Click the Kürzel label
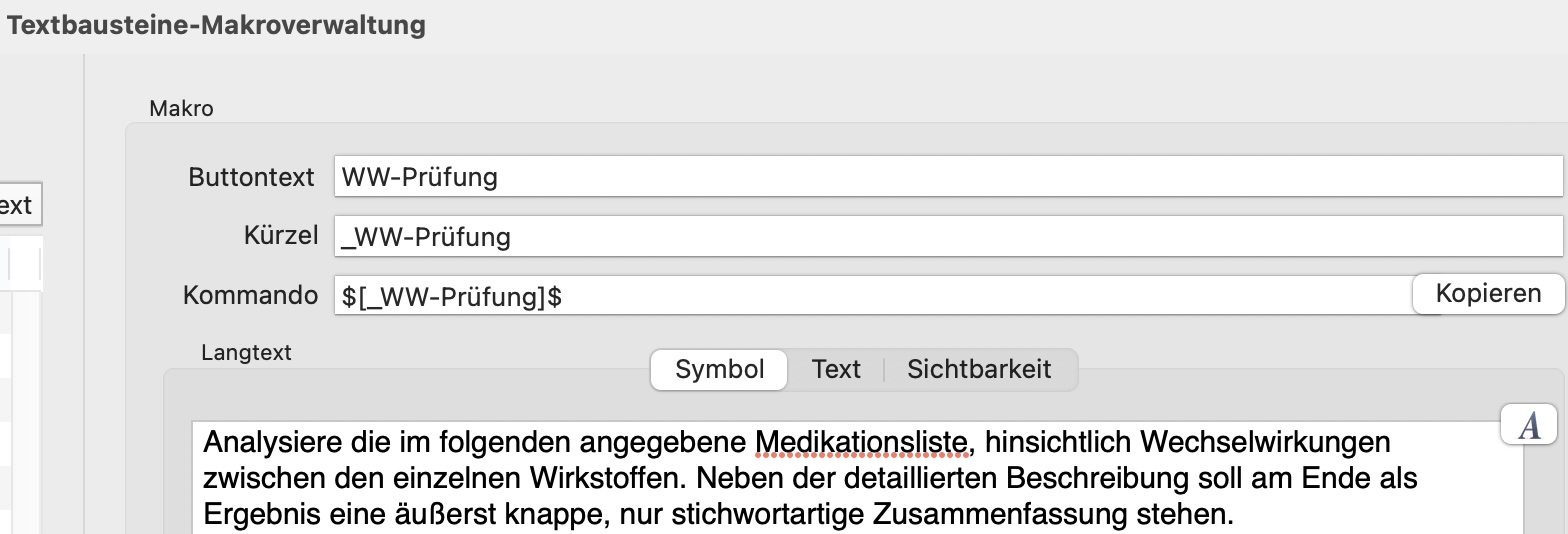 281,236
